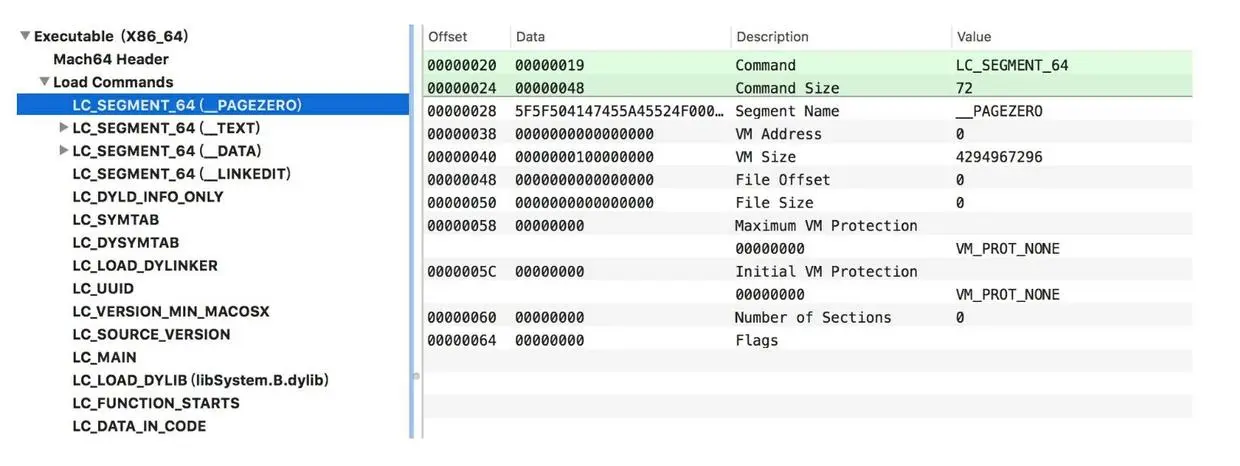Click the Value column header
Viewport: 1240px width, 466px height.
974,37
